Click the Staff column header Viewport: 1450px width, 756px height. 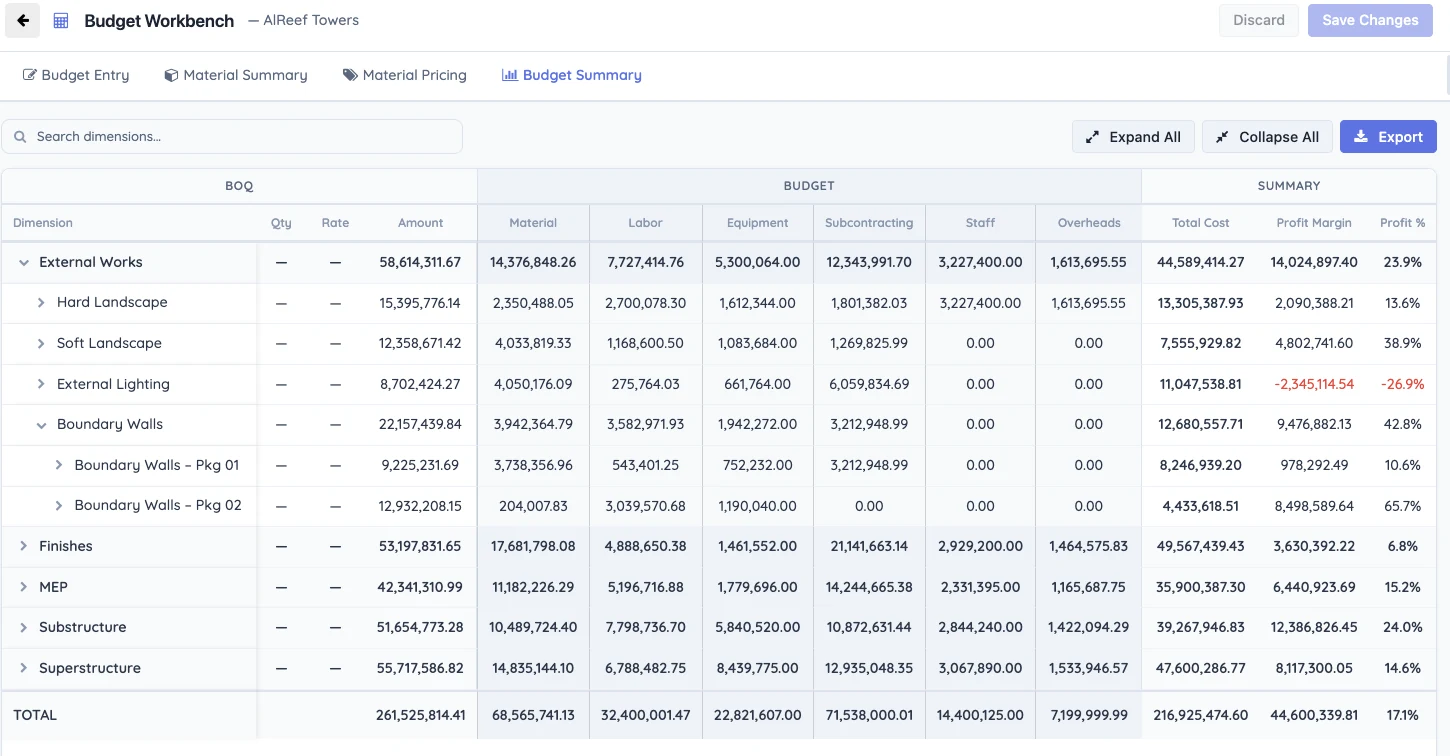tap(981, 223)
